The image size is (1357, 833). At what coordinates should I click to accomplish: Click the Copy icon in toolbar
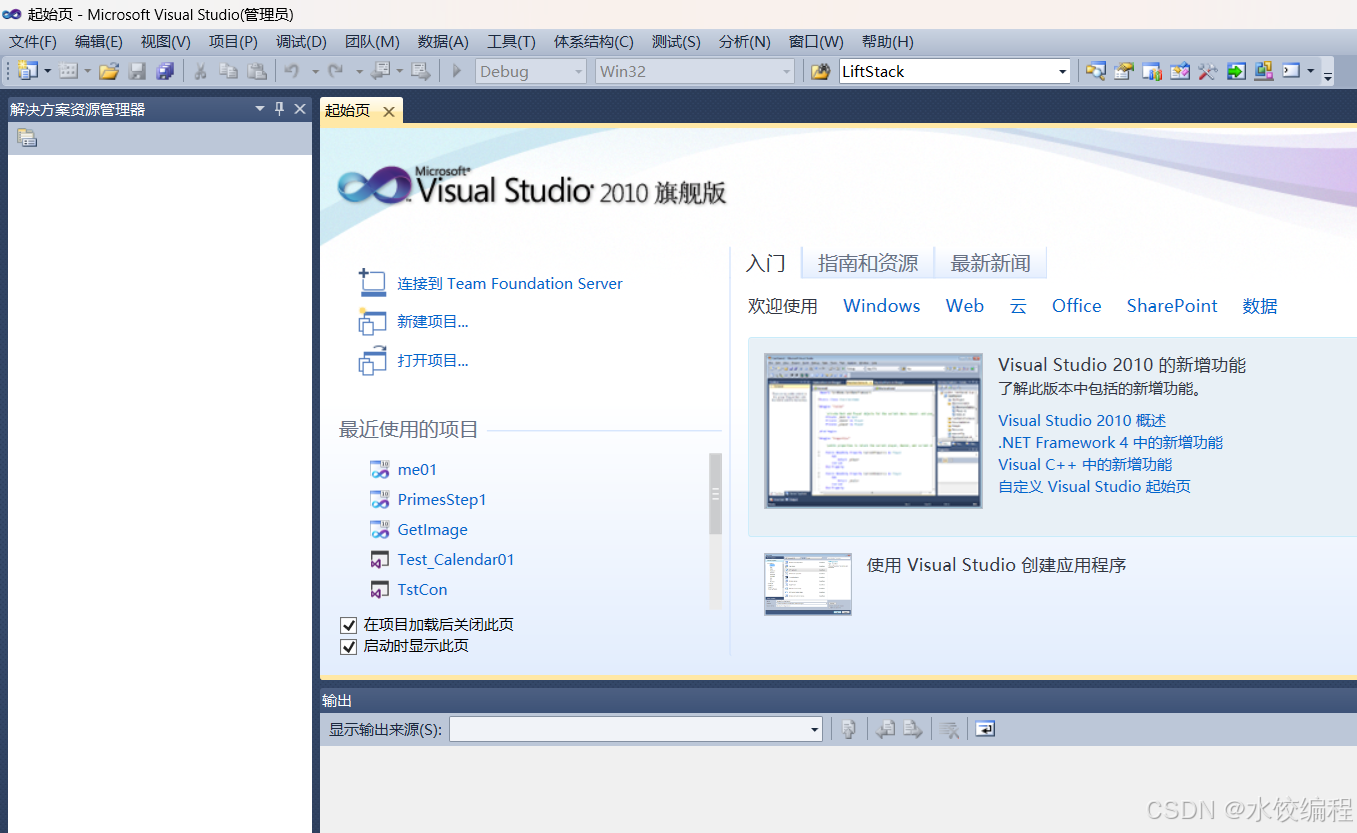229,71
